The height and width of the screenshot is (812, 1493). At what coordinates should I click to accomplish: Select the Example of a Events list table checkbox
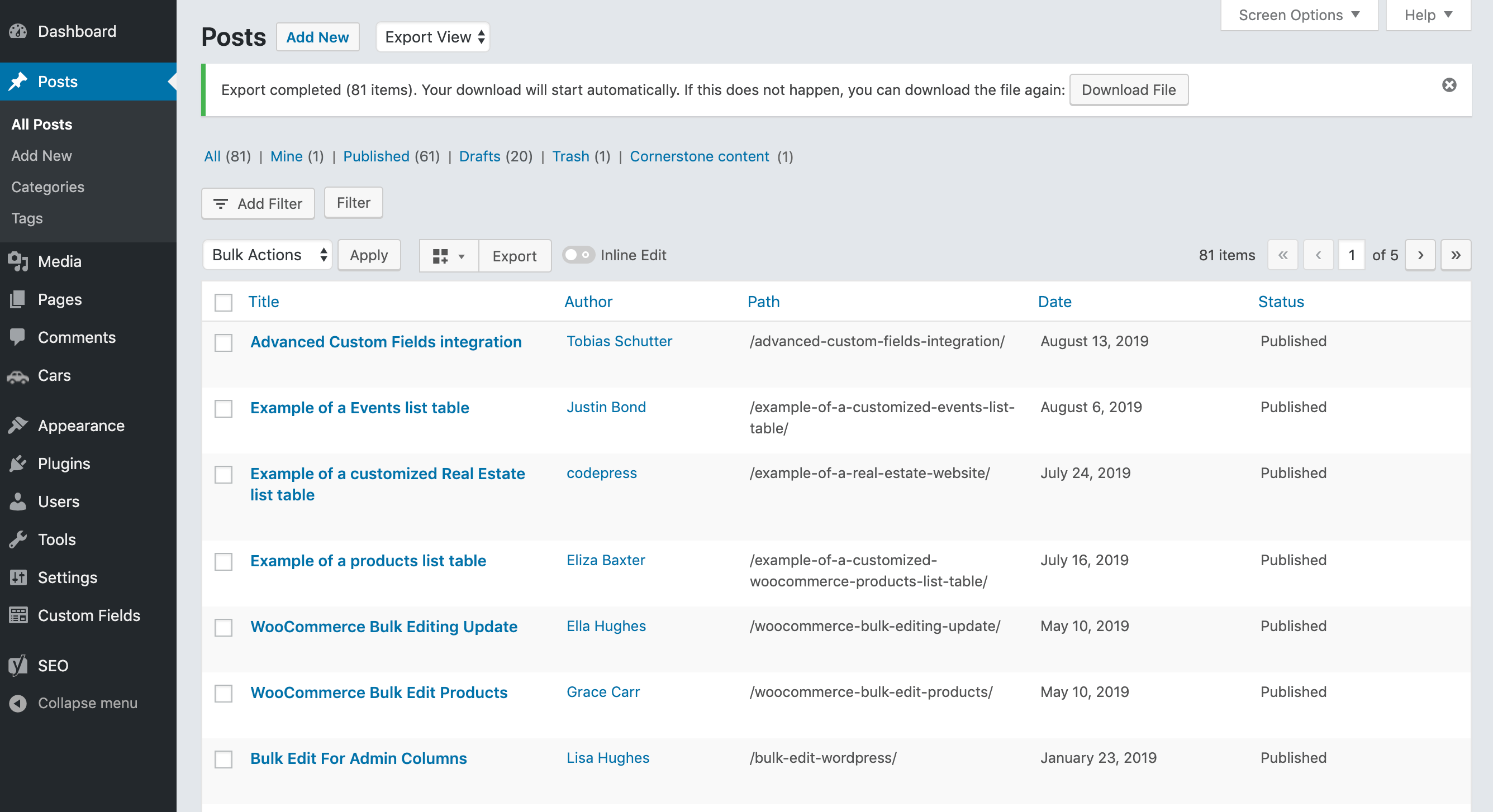[x=223, y=408]
